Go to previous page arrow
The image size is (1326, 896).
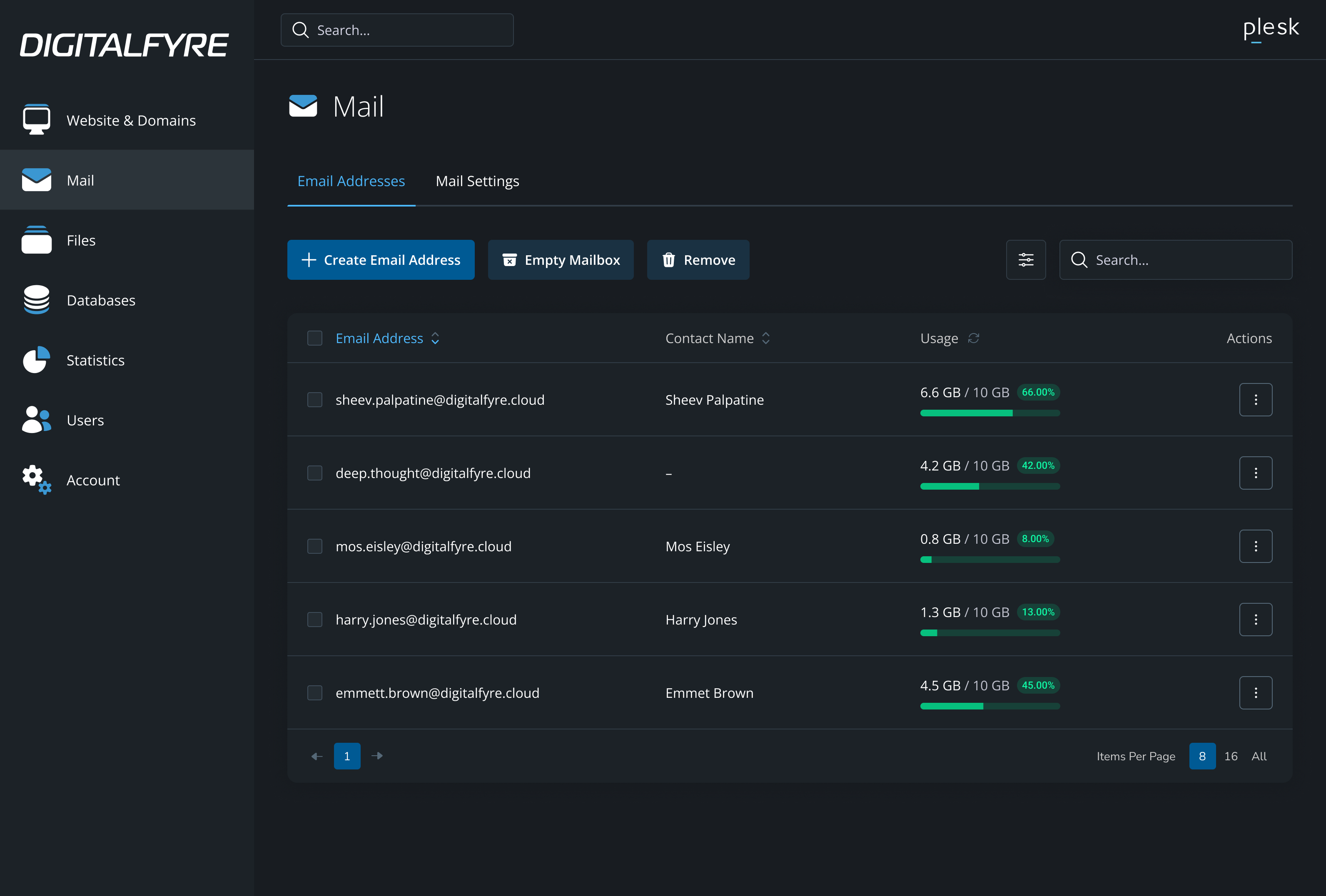[317, 756]
